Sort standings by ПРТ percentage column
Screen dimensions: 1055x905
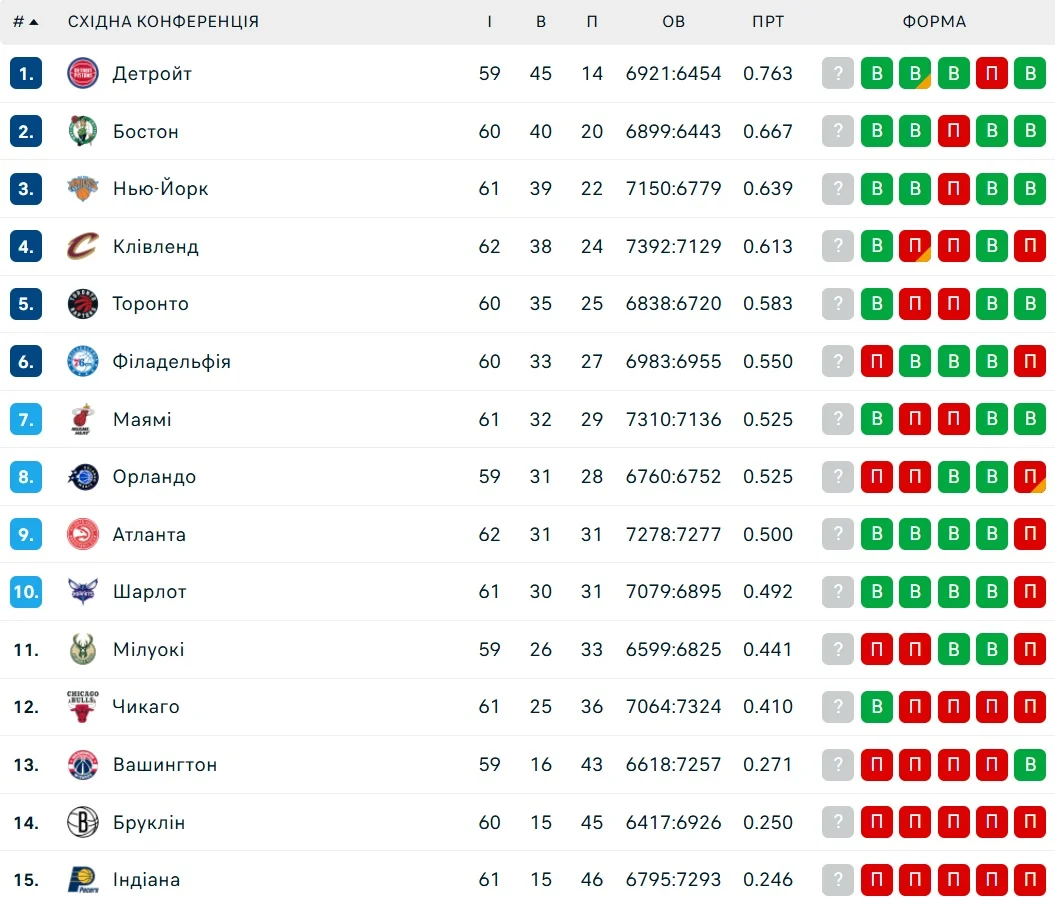coord(768,22)
